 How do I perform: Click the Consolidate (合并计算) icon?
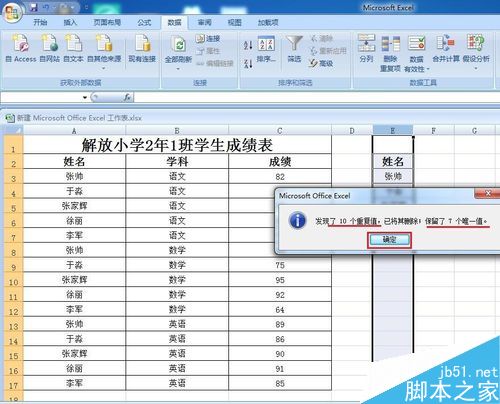point(445,44)
